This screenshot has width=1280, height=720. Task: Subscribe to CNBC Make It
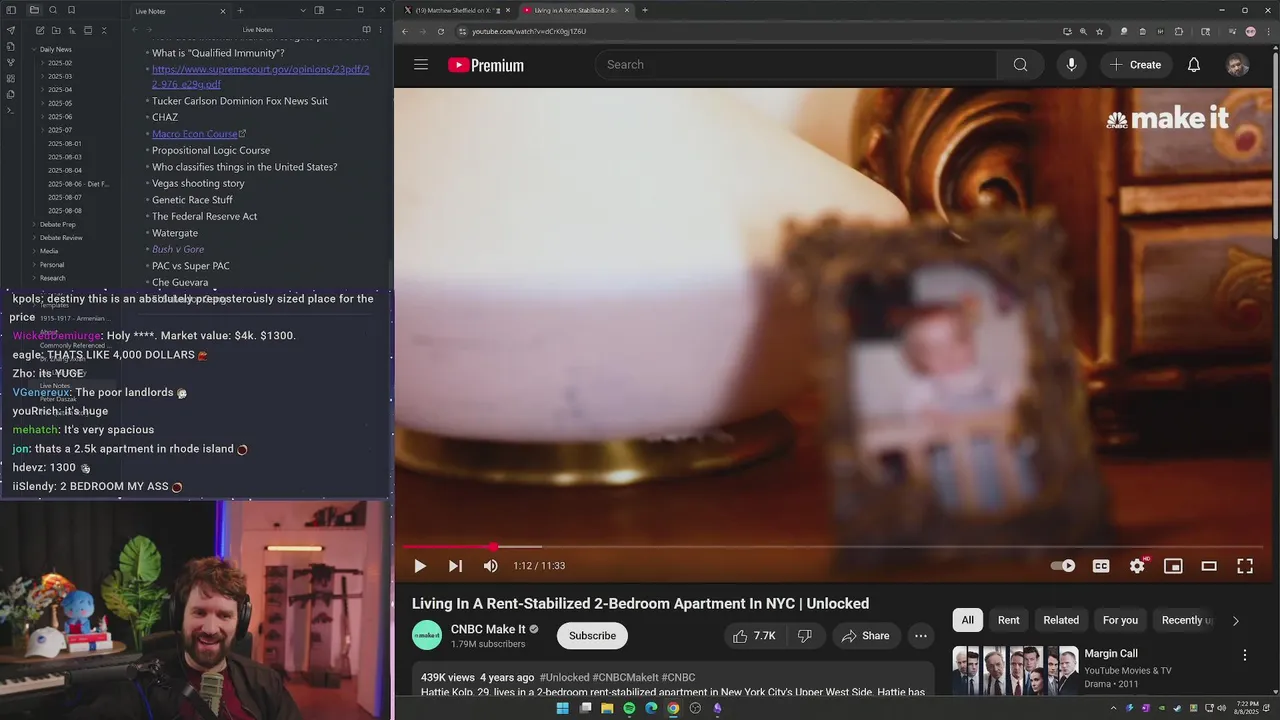592,636
